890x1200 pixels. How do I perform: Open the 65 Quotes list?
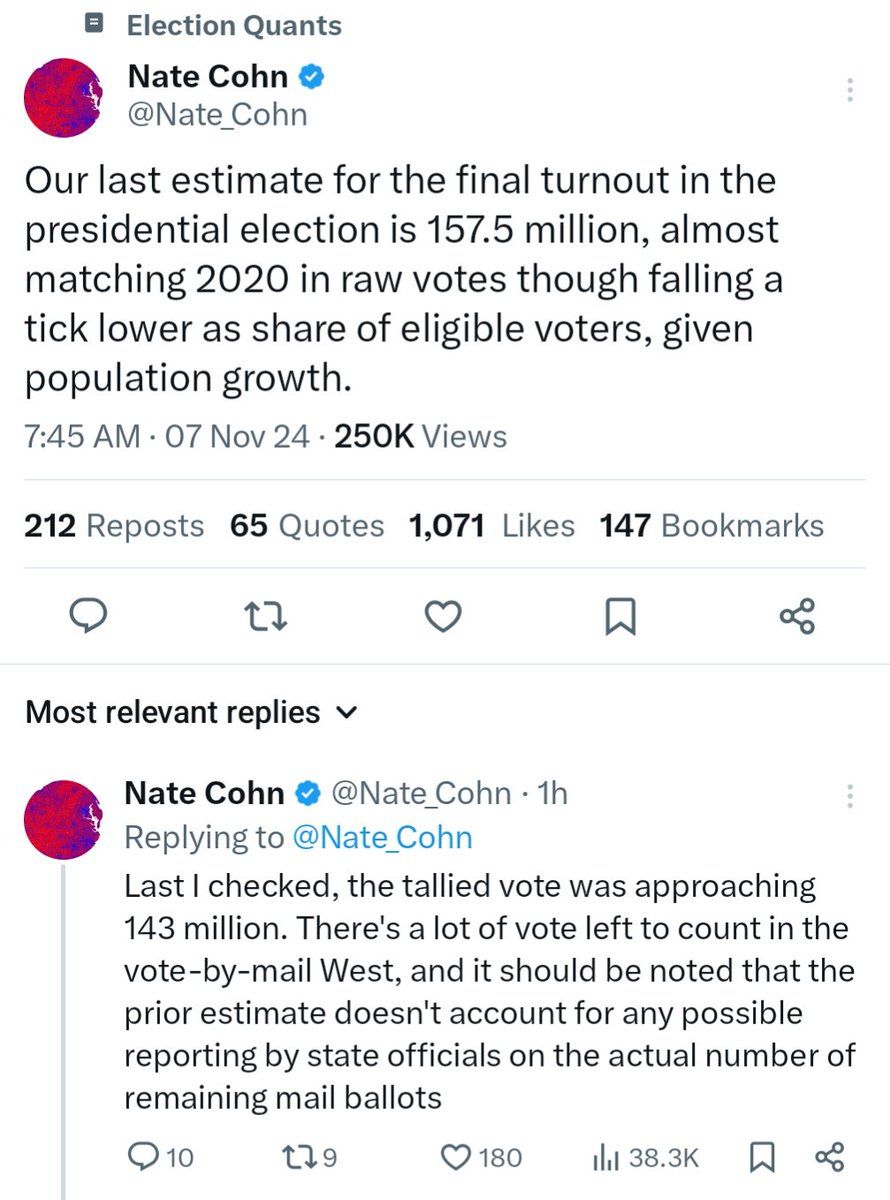pyautogui.click(x=307, y=526)
